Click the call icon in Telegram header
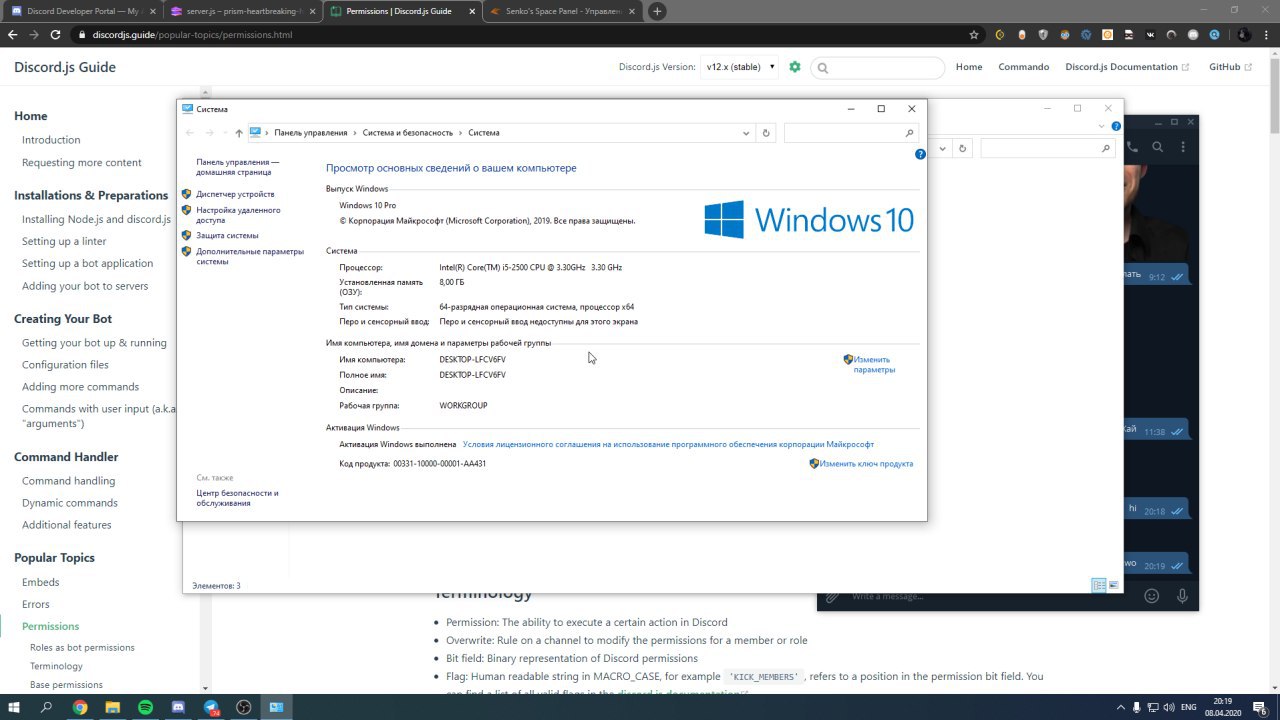 (1132, 147)
